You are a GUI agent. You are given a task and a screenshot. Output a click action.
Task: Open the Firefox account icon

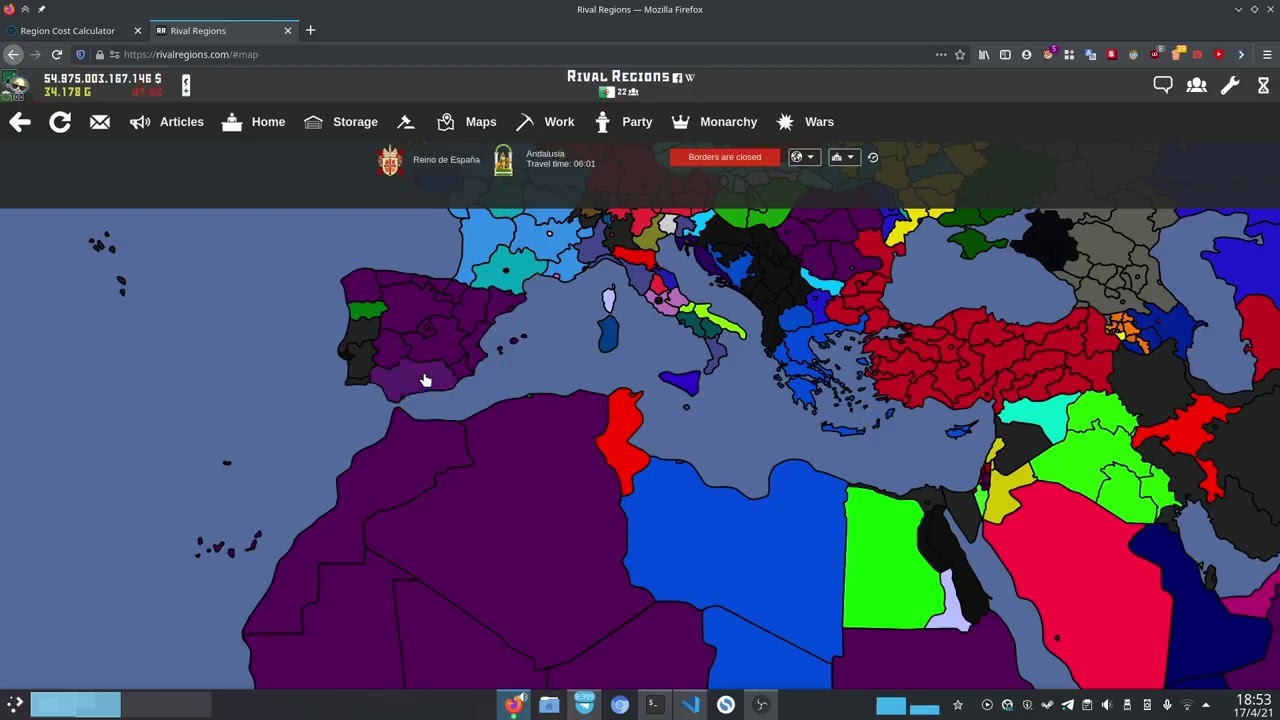[x=1026, y=55]
